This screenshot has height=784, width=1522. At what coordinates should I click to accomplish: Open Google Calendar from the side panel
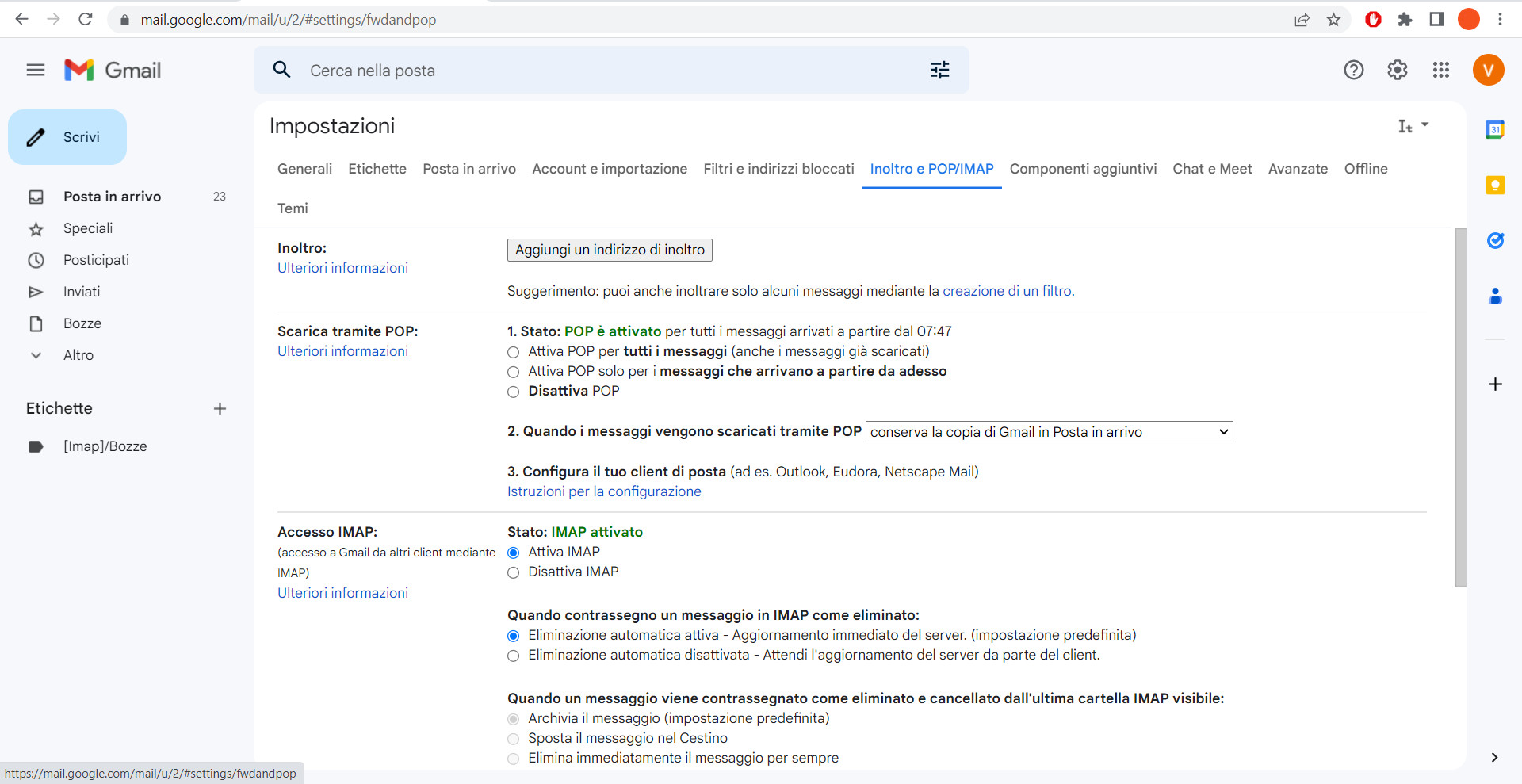point(1495,129)
